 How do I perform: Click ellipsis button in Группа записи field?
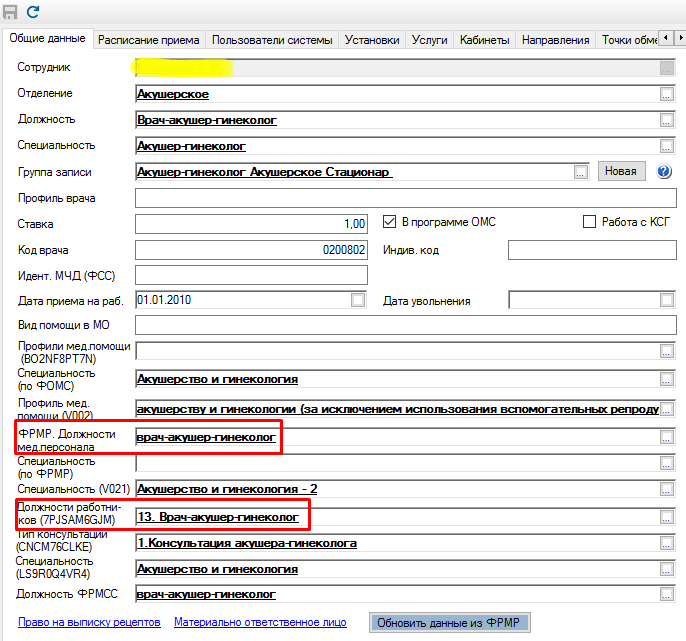tap(581, 172)
